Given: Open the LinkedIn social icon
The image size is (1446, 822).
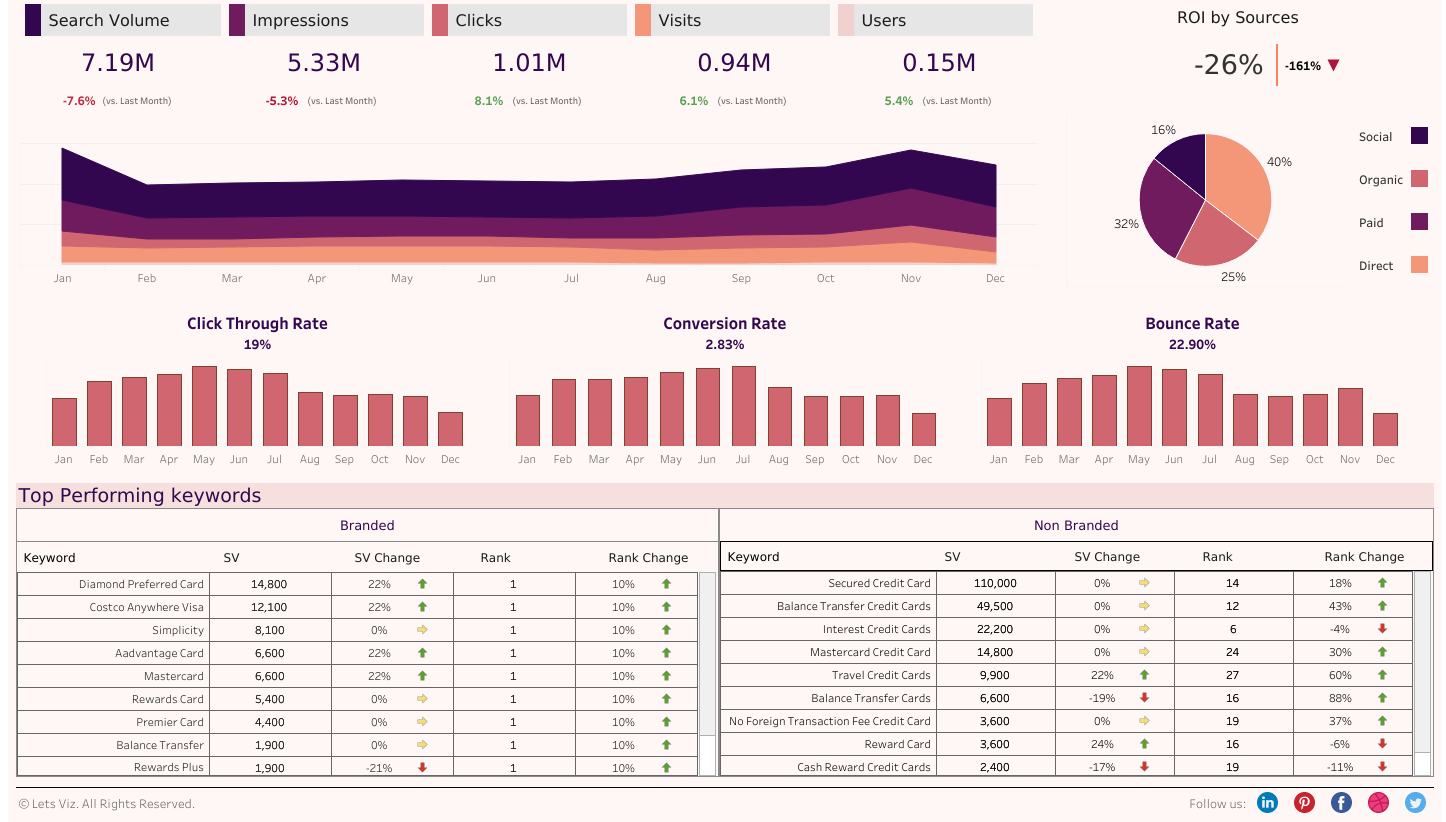Looking at the screenshot, I should coord(1267,802).
